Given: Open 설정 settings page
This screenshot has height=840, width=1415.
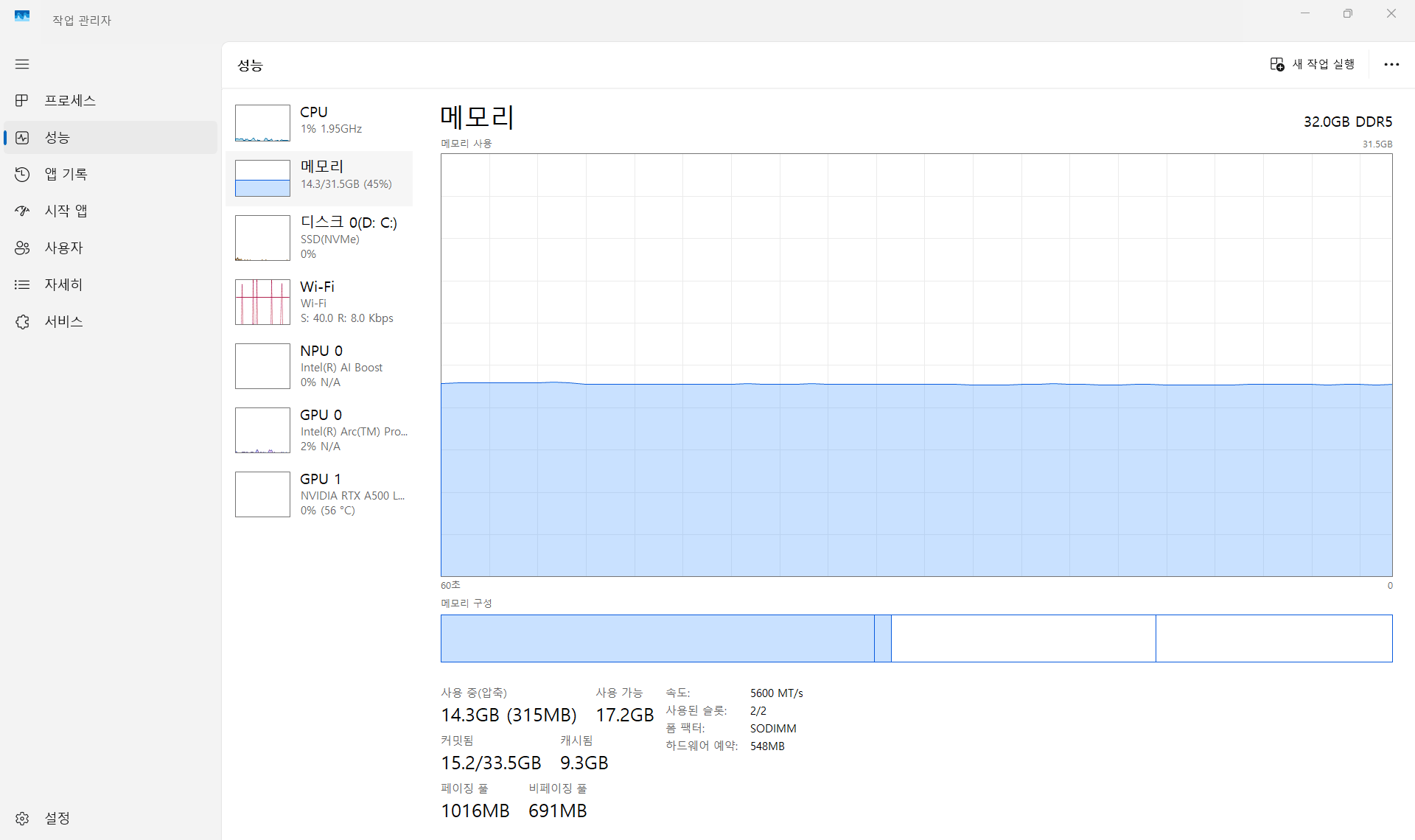Looking at the screenshot, I should [x=111, y=819].
